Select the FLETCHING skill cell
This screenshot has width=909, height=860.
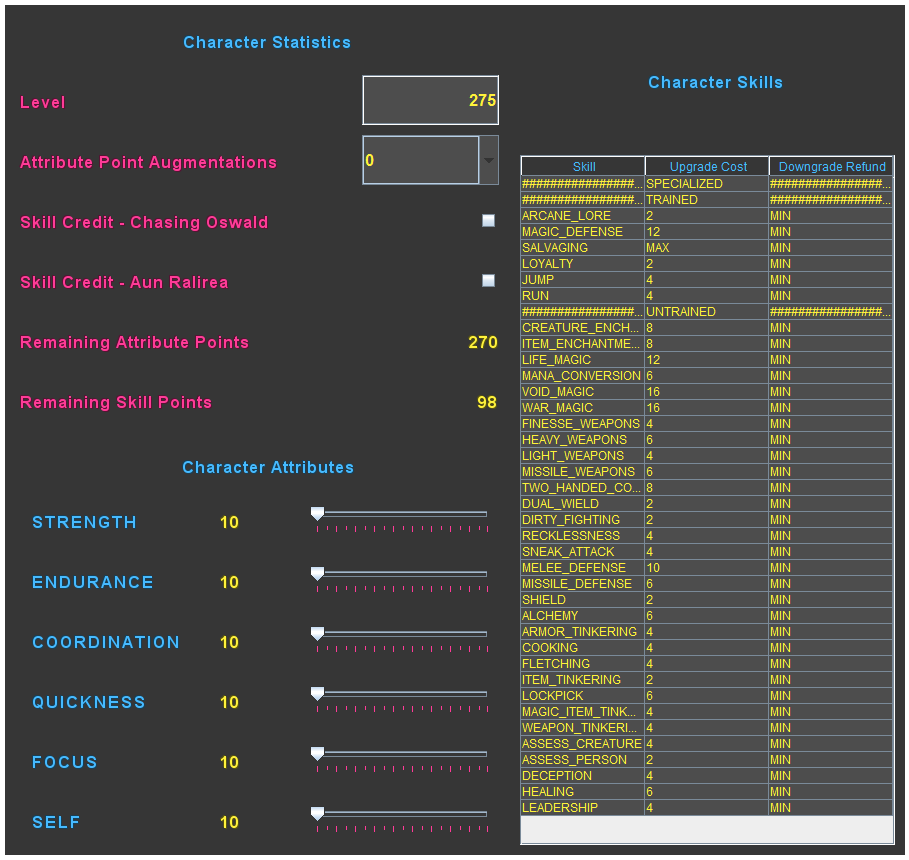point(583,664)
